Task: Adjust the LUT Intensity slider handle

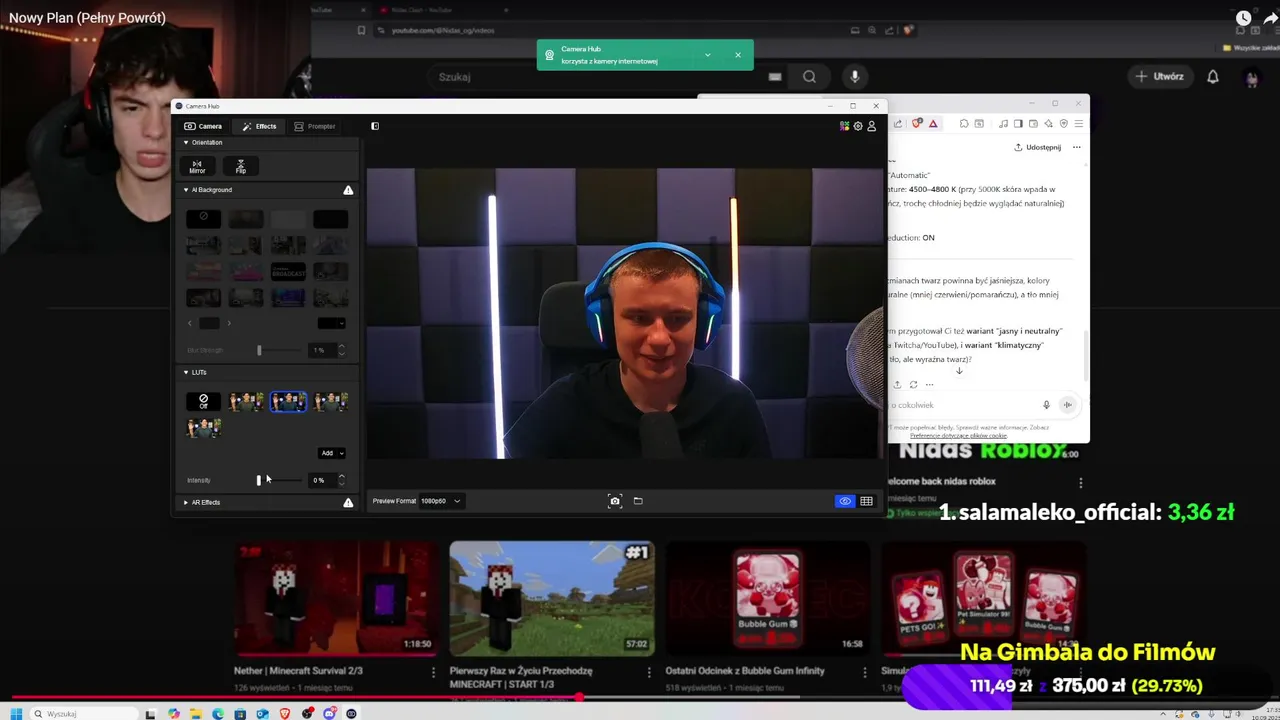Action: tap(258, 480)
